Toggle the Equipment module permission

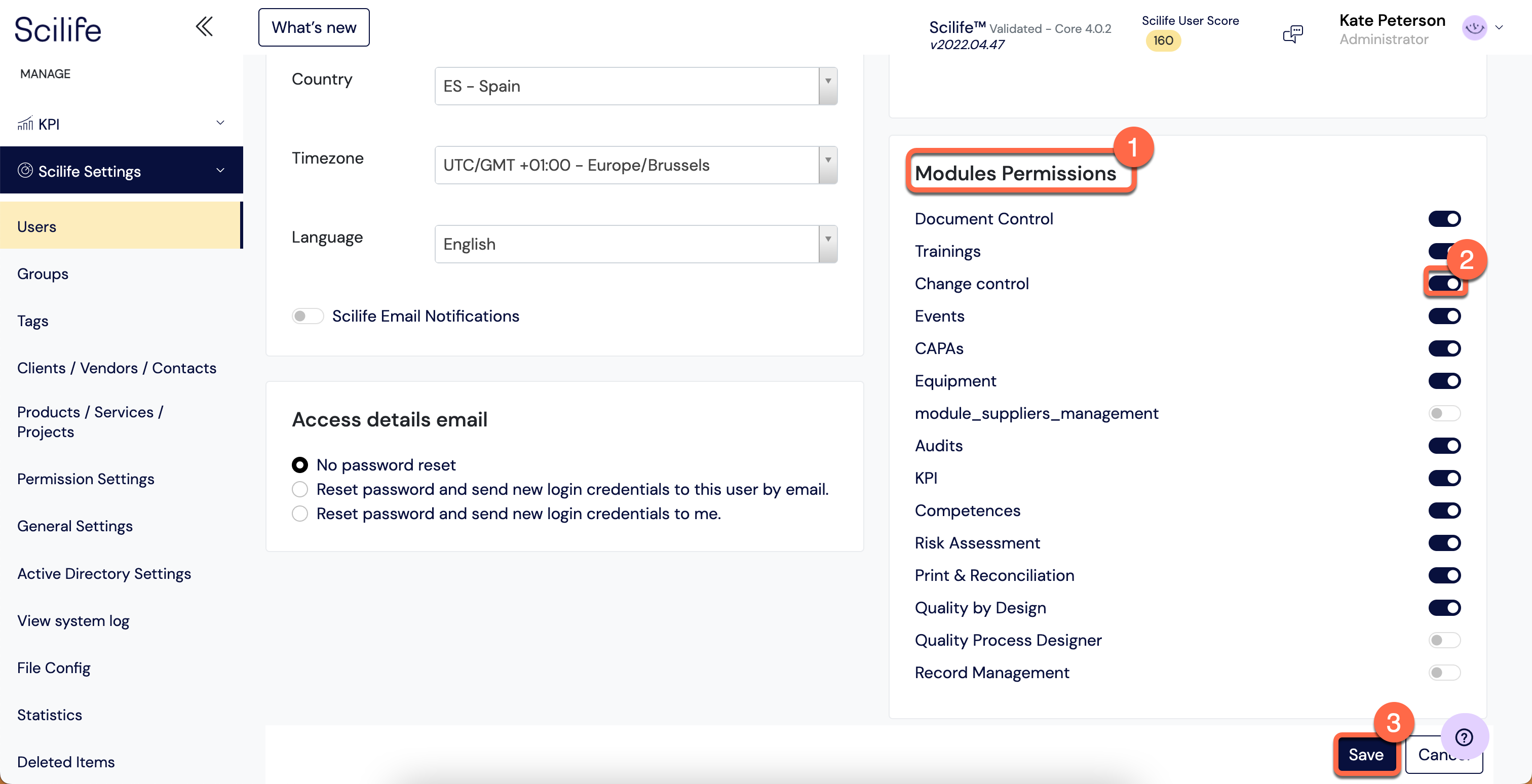pos(1444,380)
